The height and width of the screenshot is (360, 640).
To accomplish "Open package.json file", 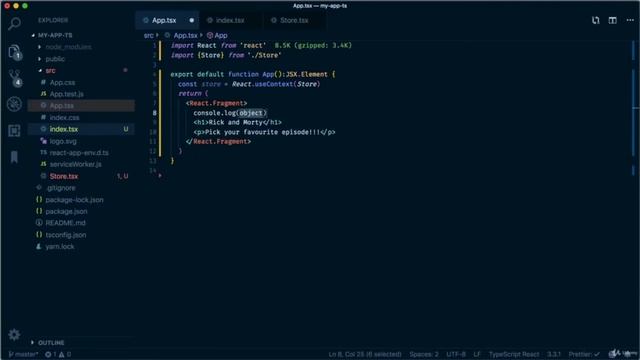I will 66,211.
